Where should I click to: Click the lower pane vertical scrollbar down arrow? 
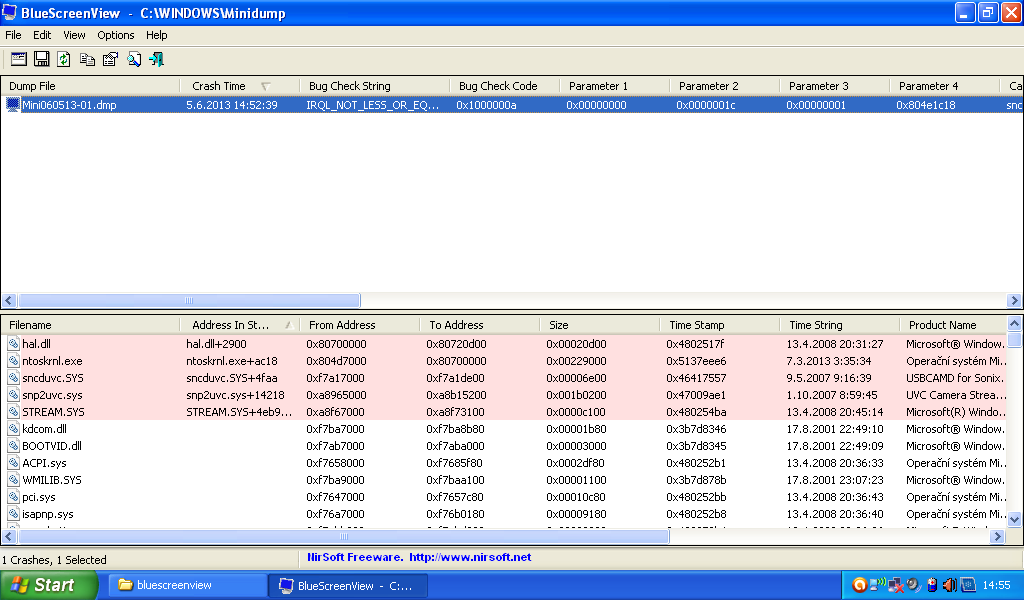[x=1015, y=519]
